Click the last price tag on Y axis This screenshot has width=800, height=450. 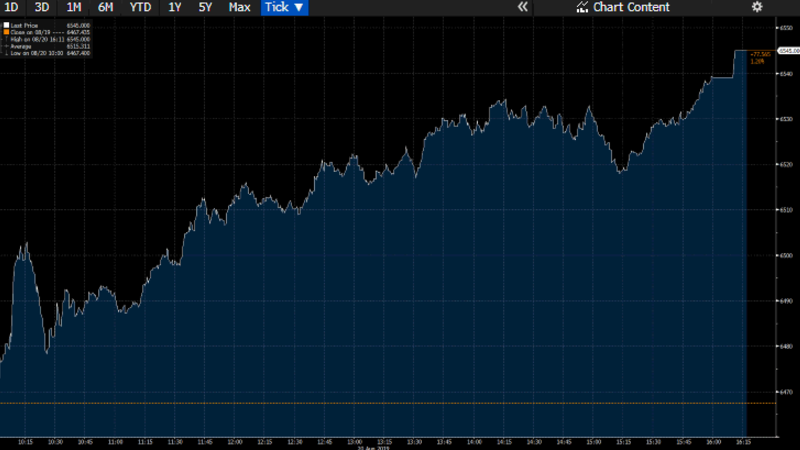click(x=789, y=51)
